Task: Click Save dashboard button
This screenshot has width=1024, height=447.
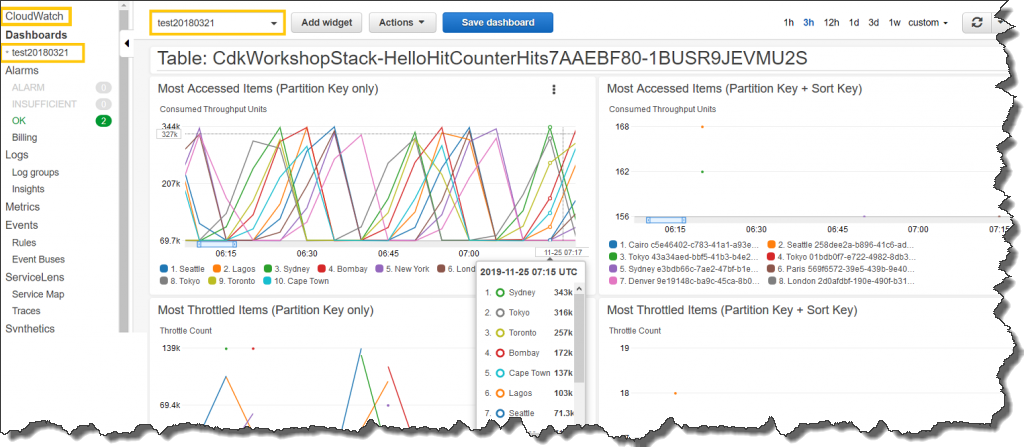Action: point(498,22)
